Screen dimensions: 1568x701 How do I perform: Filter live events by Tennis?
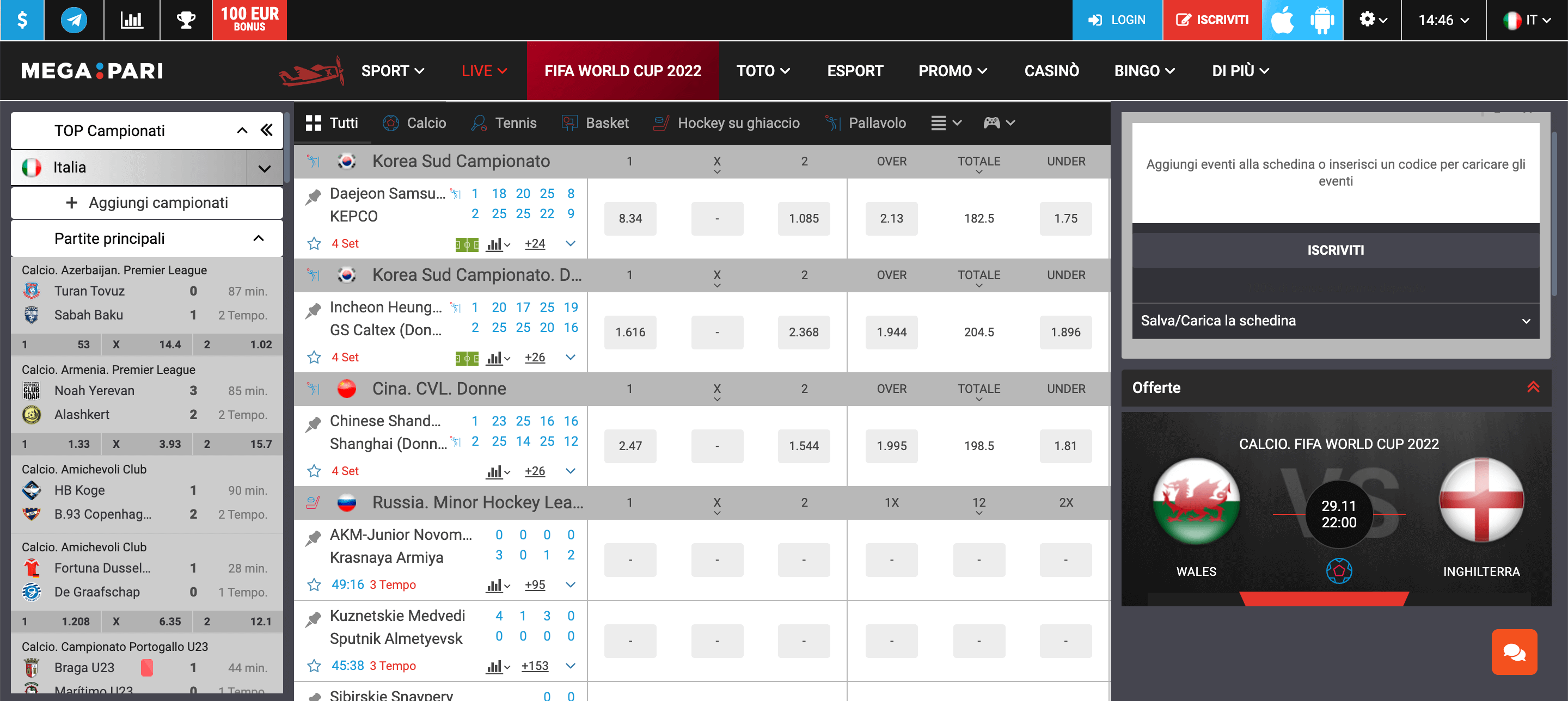(504, 123)
